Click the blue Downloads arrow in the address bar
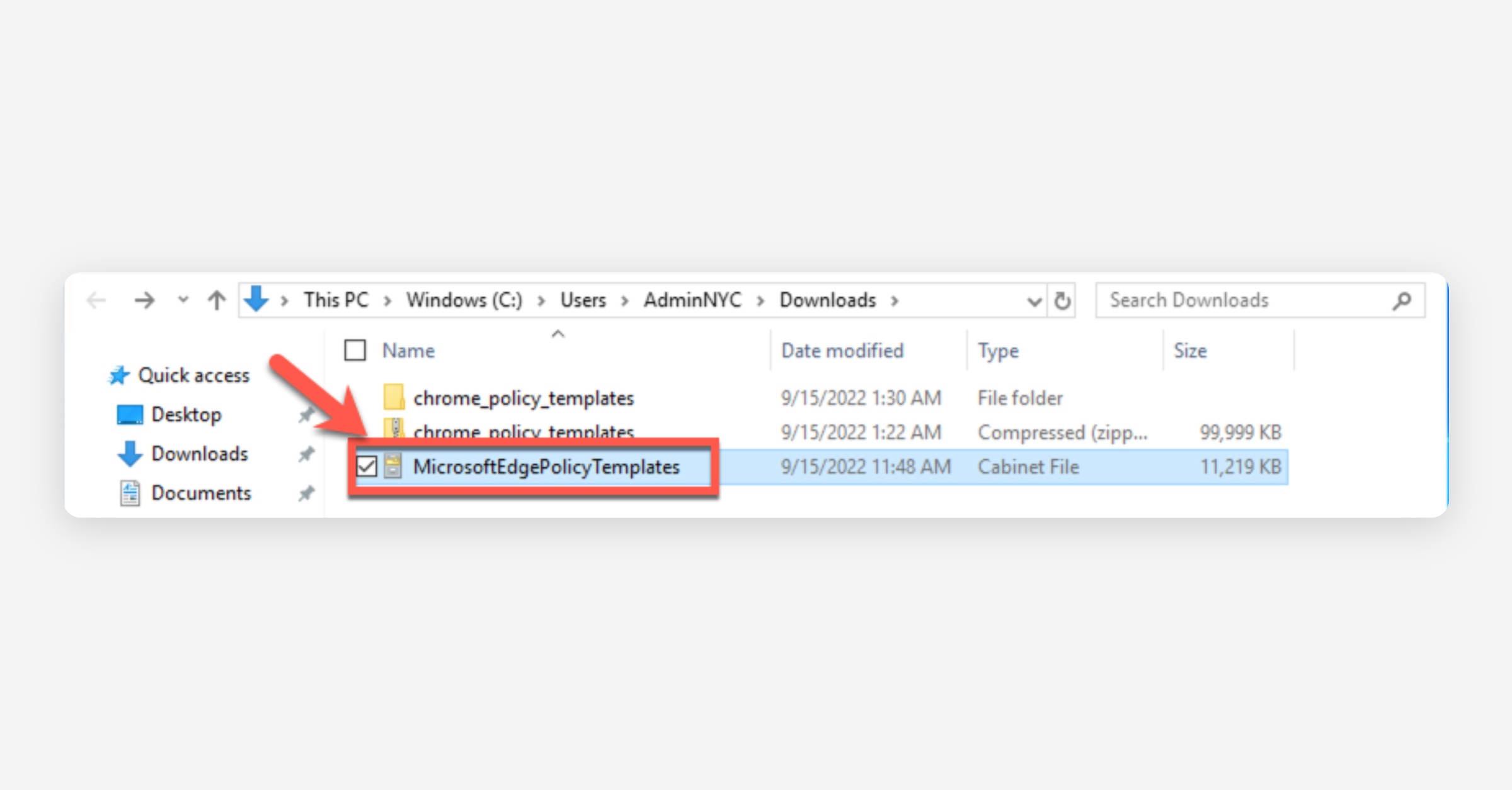The height and width of the screenshot is (790, 1512). coord(256,299)
